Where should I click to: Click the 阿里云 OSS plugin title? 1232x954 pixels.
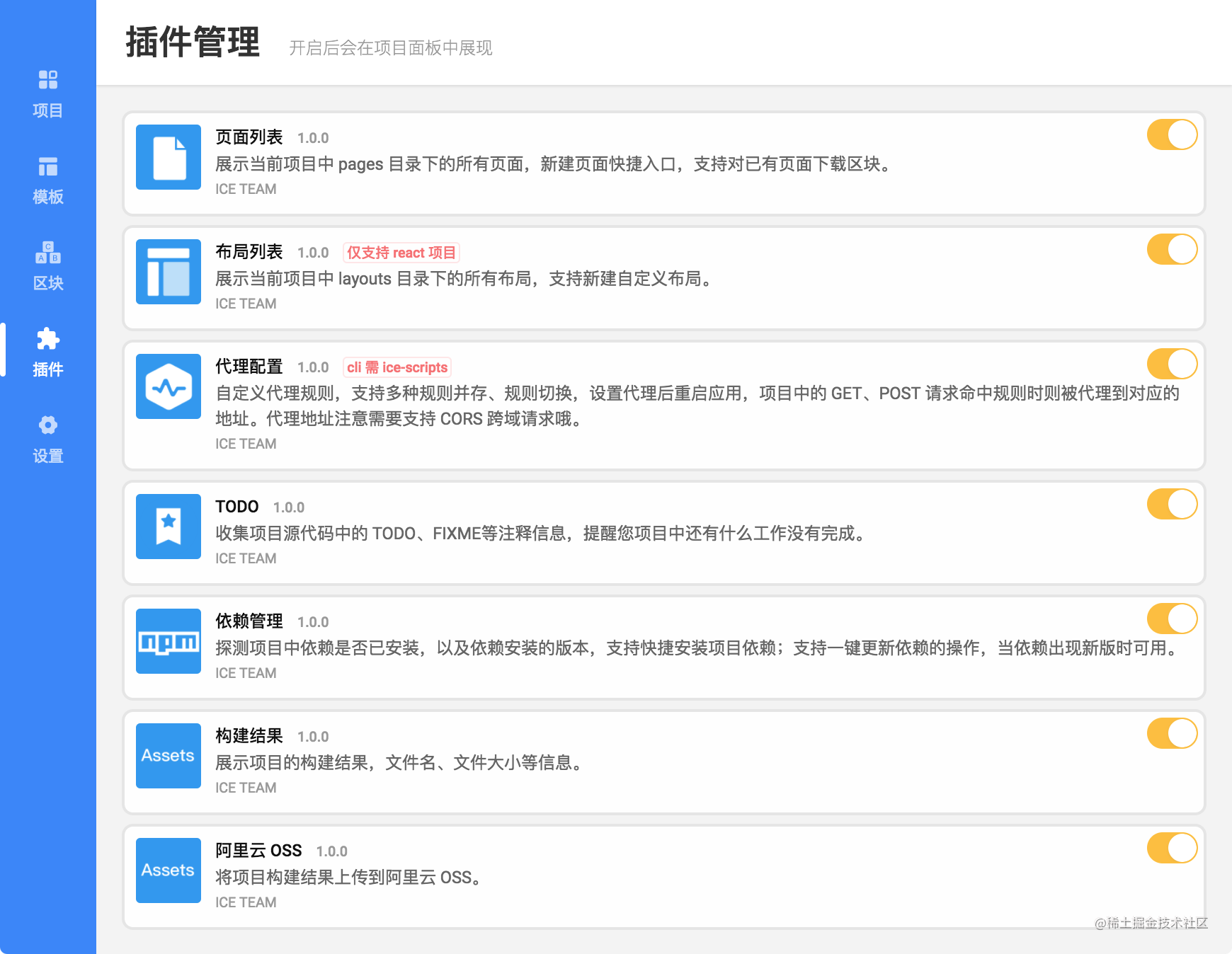point(258,850)
